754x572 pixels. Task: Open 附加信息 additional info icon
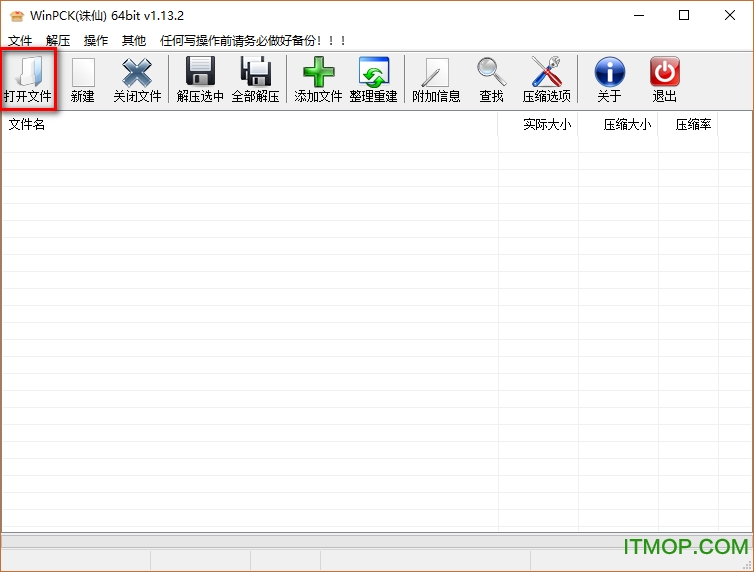pyautogui.click(x=436, y=74)
